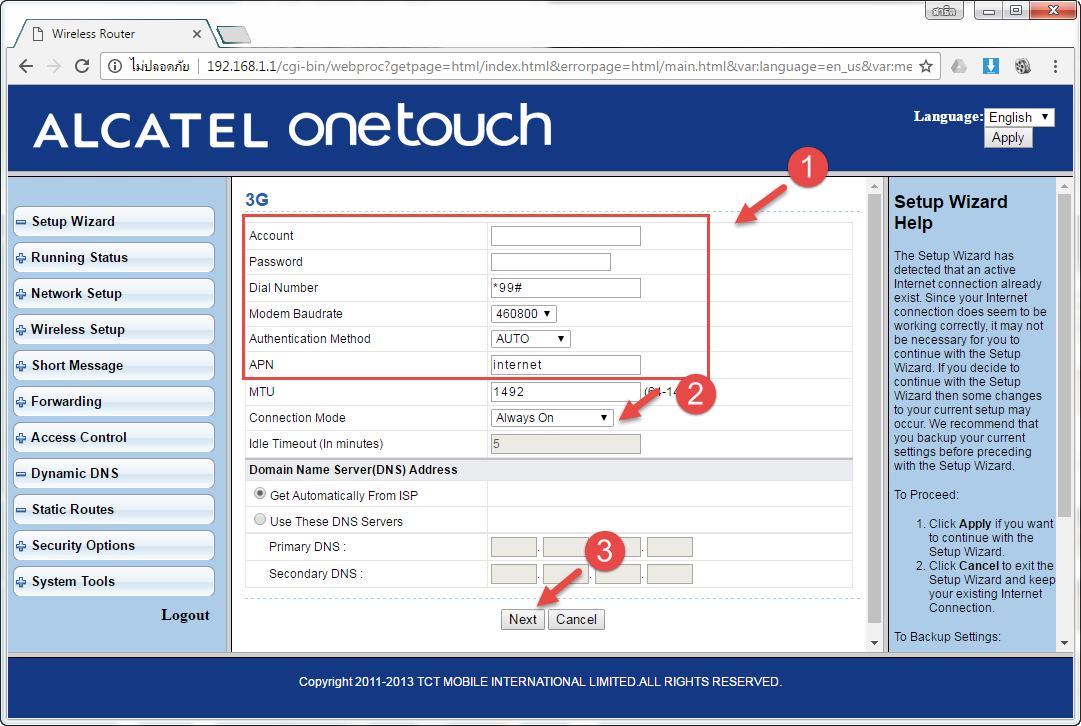Image resolution: width=1081 pixels, height=726 pixels.
Task: Open Authentication Method dropdown
Action: pyautogui.click(x=531, y=339)
